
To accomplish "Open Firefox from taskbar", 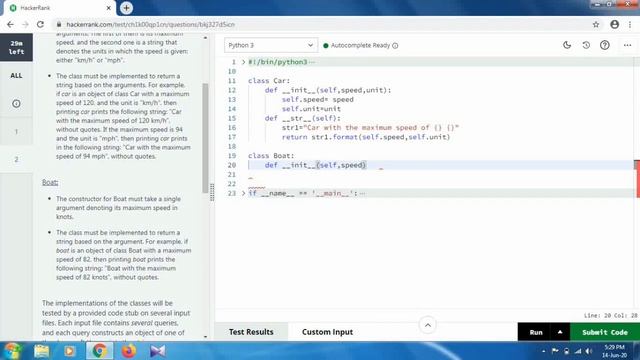I will coord(129,351).
